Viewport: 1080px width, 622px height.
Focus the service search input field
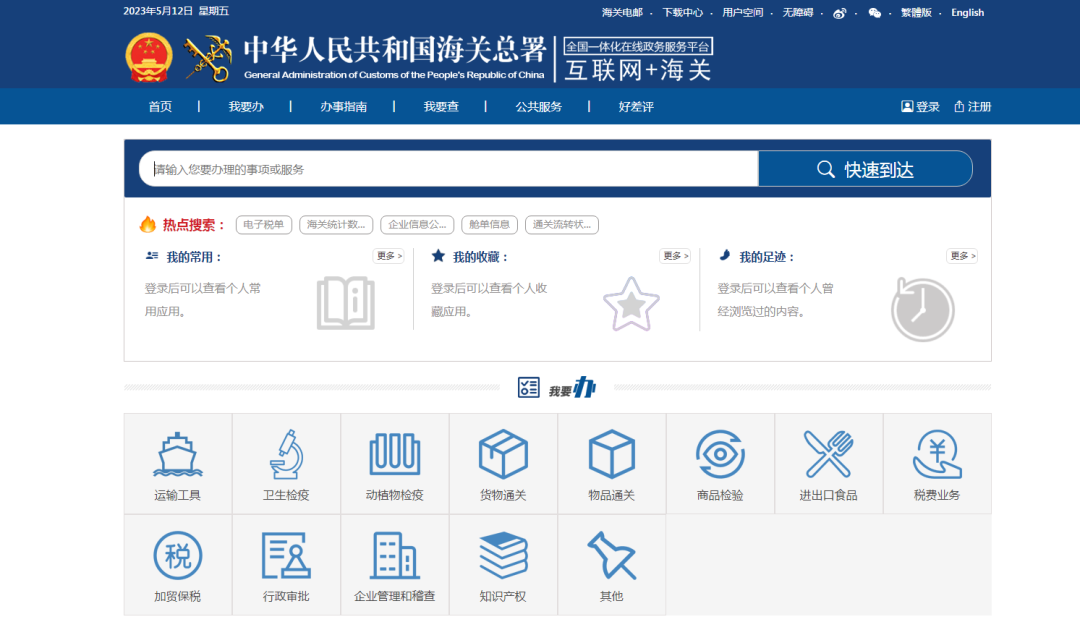(448, 169)
